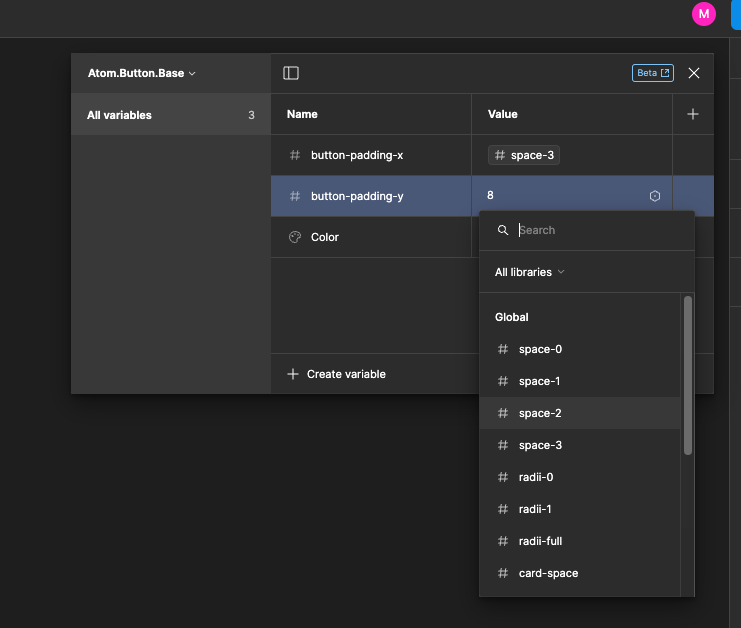The width and height of the screenshot is (741, 628).
Task: Click the hexagon variable alias icon
Action: (x=655, y=197)
